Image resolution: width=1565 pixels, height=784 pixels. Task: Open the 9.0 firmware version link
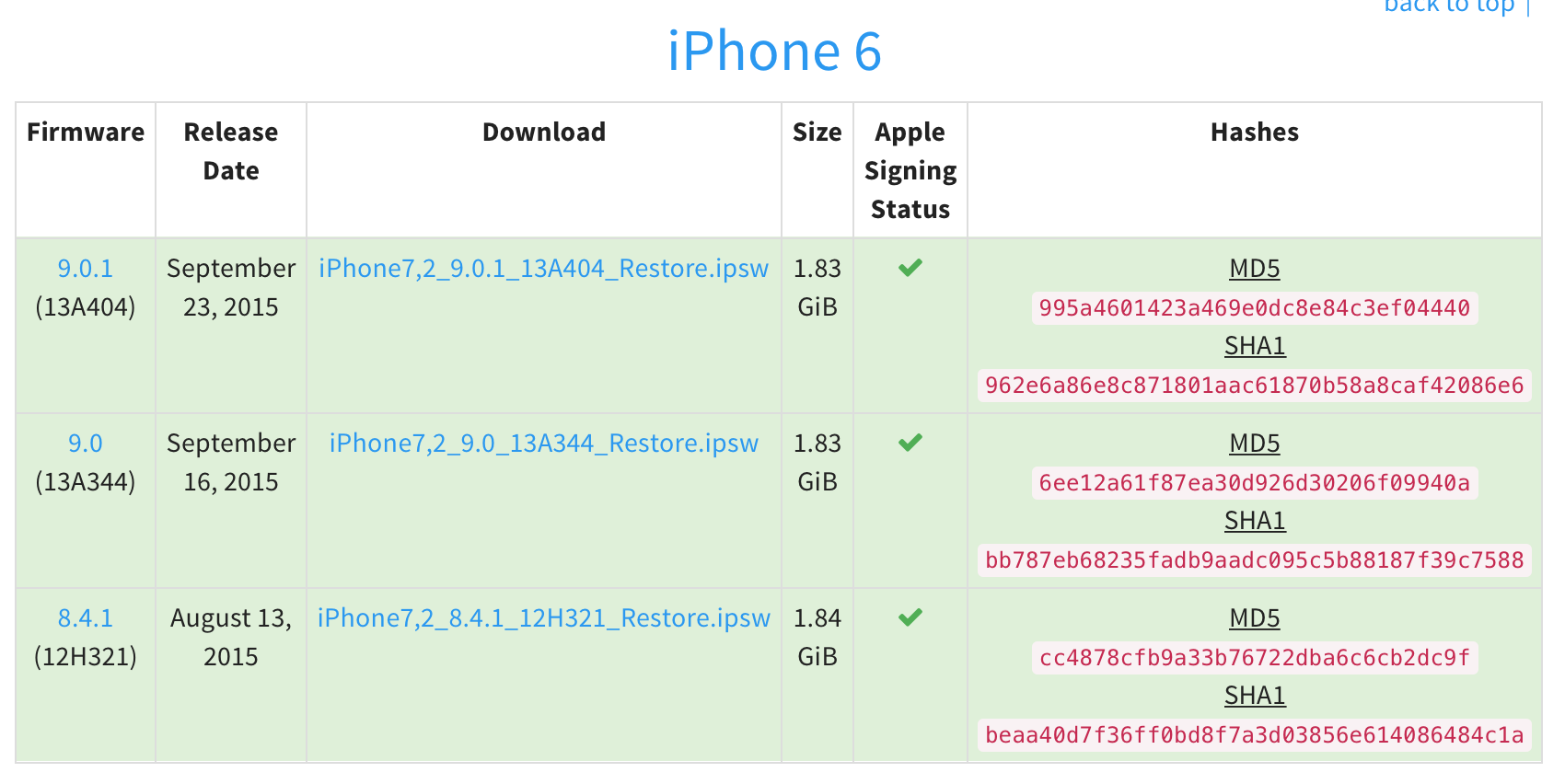(86, 444)
